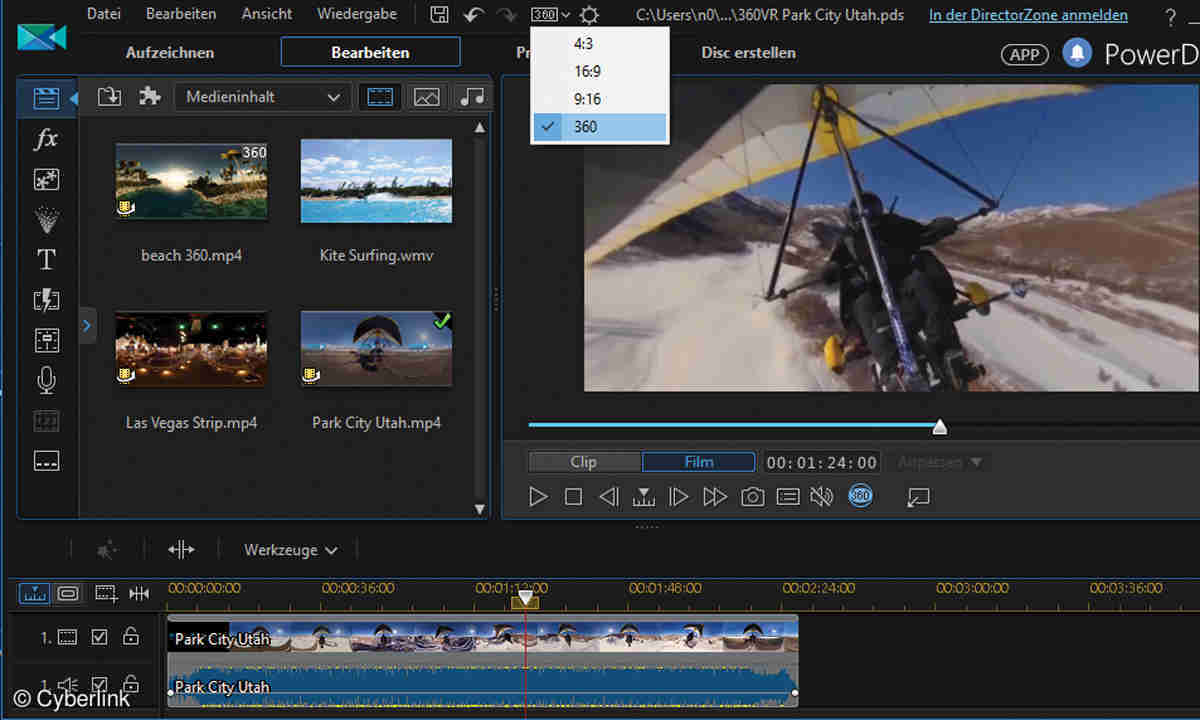This screenshot has width=1200, height=720.
Task: Select the Partikelraum icon in sidebar
Action: pos(46,219)
